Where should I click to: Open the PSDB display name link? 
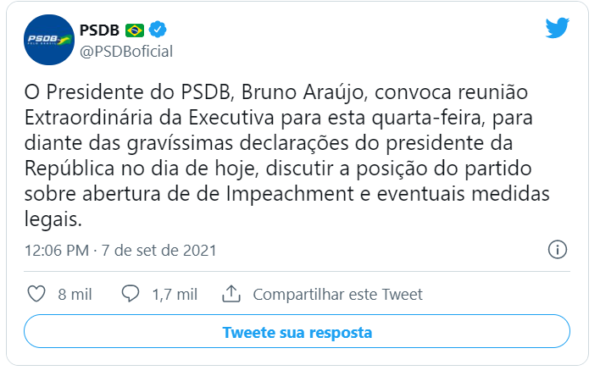[99, 30]
